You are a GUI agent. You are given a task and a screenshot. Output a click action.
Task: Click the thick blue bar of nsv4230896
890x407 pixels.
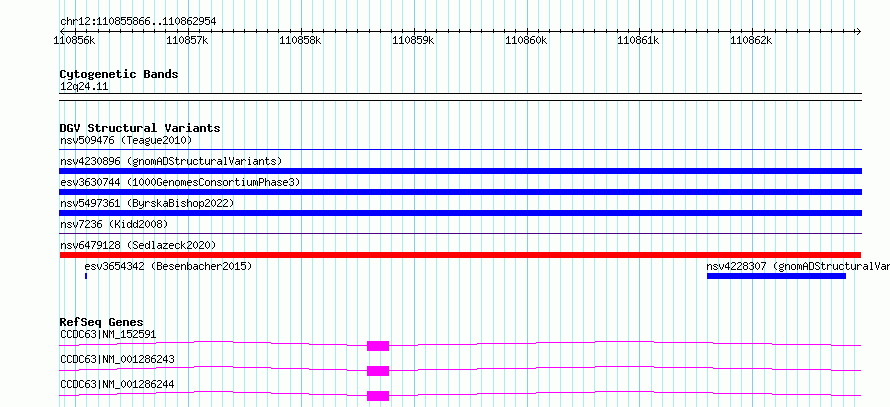[x=460, y=171]
